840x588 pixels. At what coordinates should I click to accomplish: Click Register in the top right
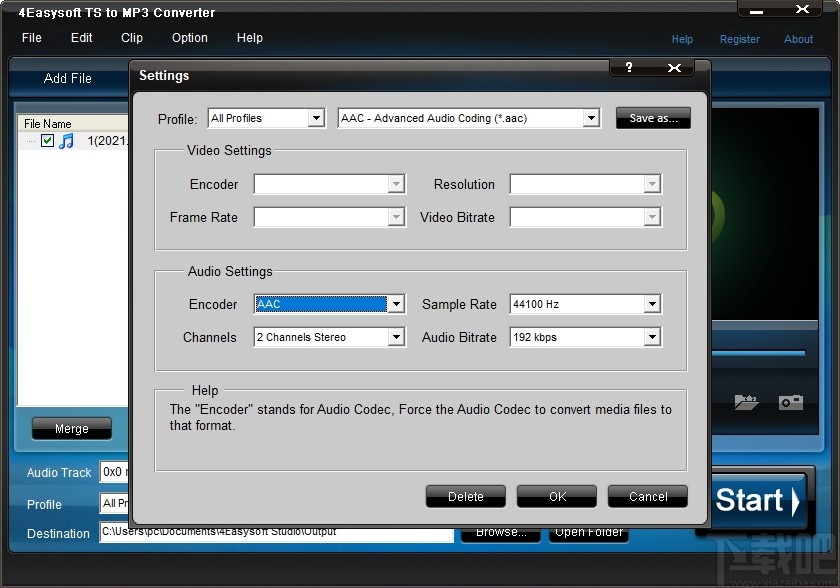point(740,39)
